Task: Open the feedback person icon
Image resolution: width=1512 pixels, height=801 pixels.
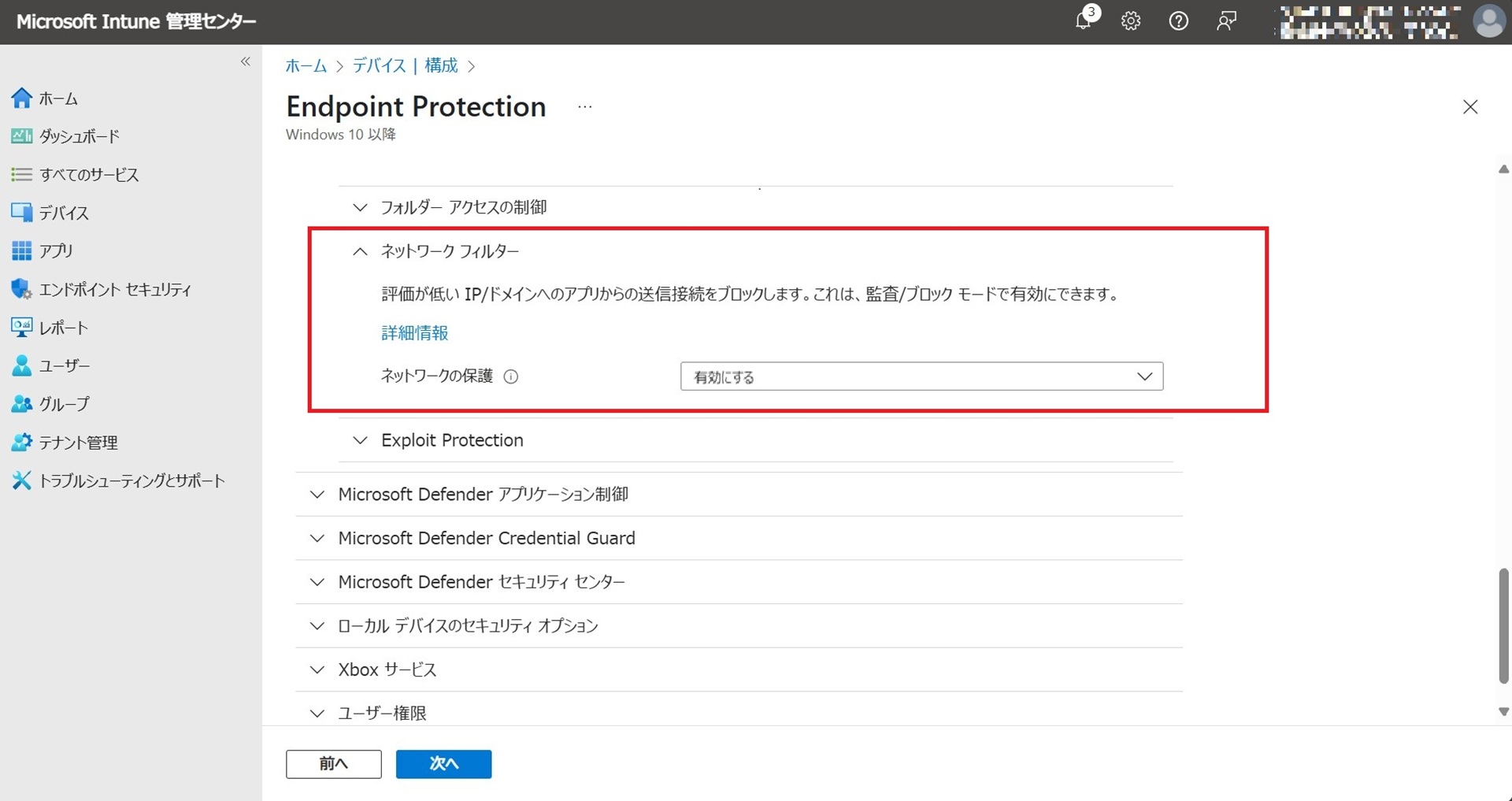Action: pos(1226,21)
